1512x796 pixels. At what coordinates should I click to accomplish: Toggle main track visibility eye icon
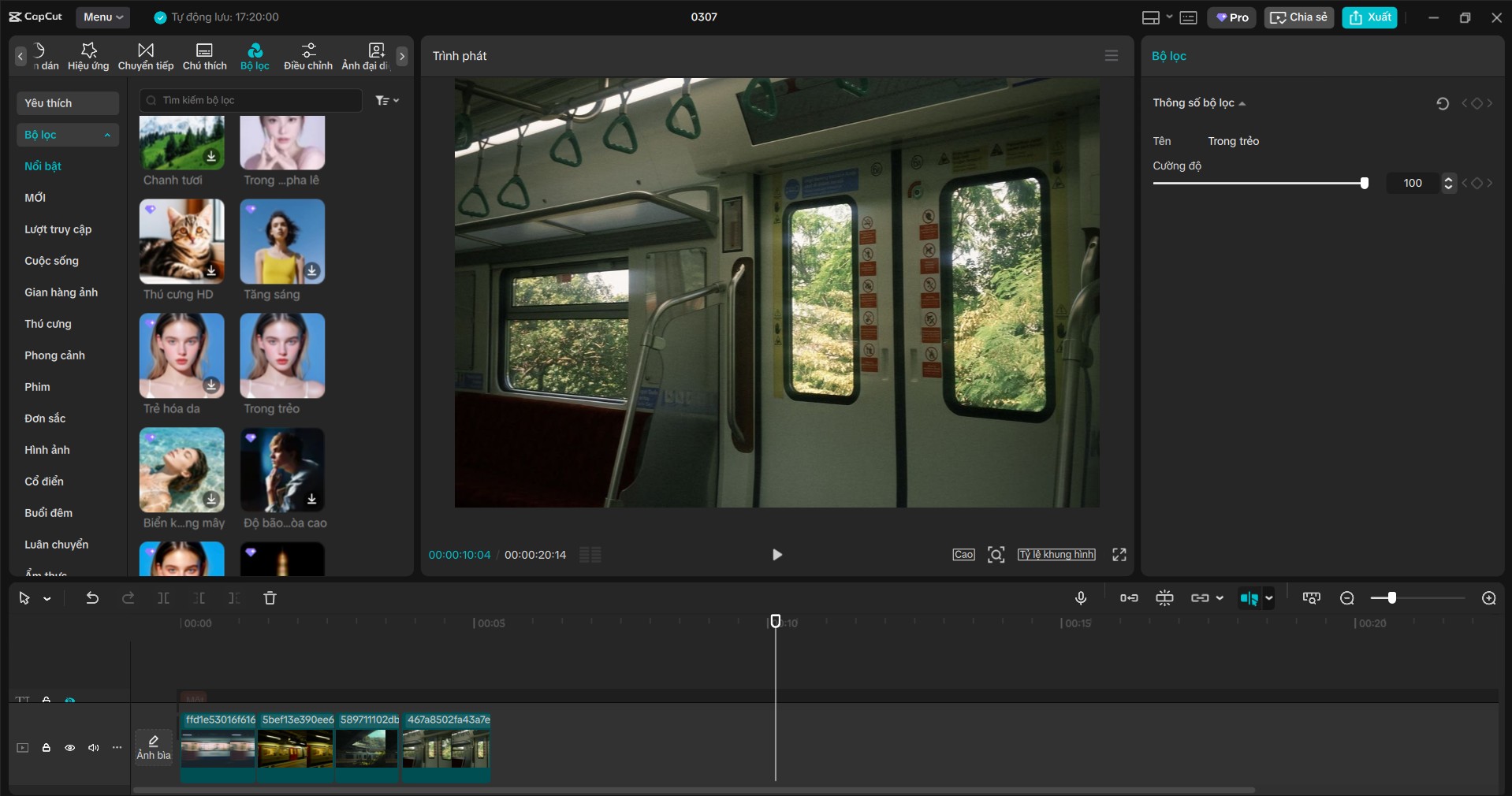coord(70,748)
